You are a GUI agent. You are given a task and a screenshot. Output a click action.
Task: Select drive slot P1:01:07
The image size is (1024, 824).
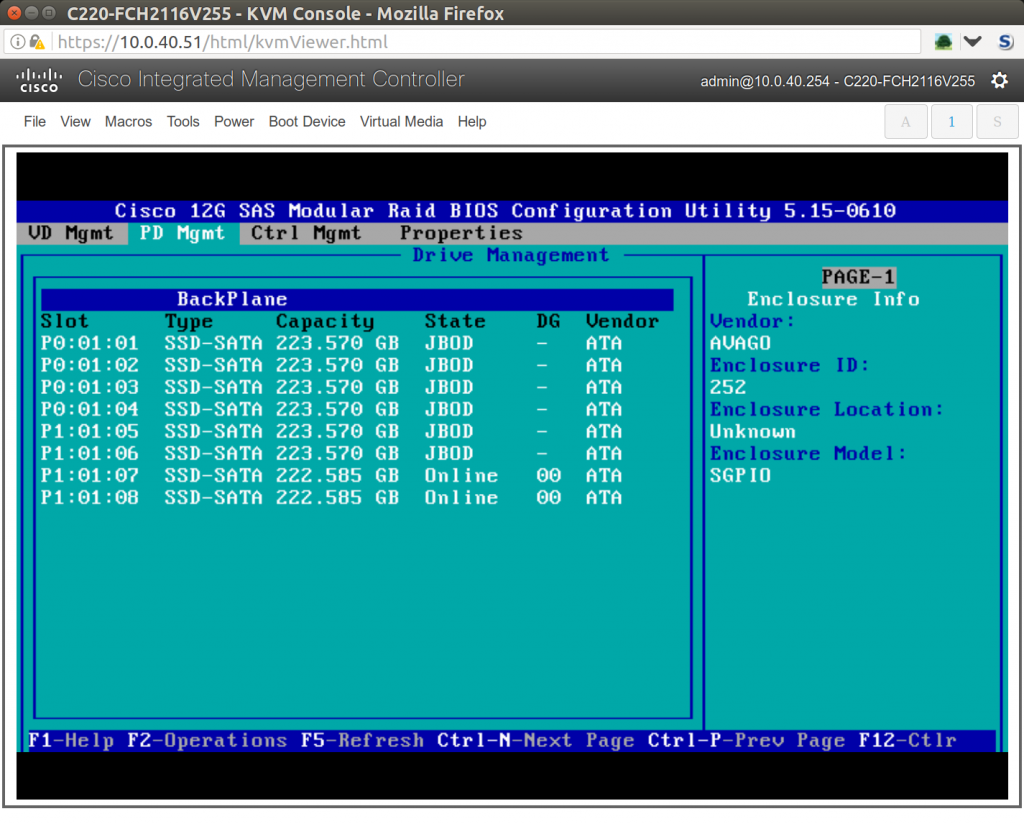(x=357, y=475)
